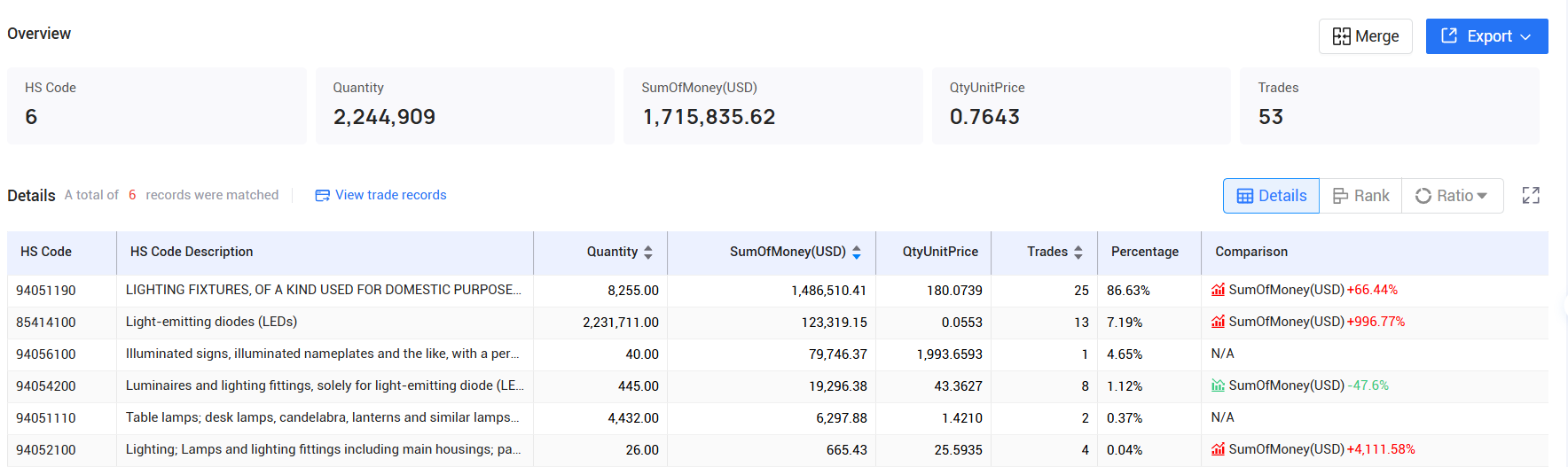Click the Details table icon

[x=1245, y=196]
